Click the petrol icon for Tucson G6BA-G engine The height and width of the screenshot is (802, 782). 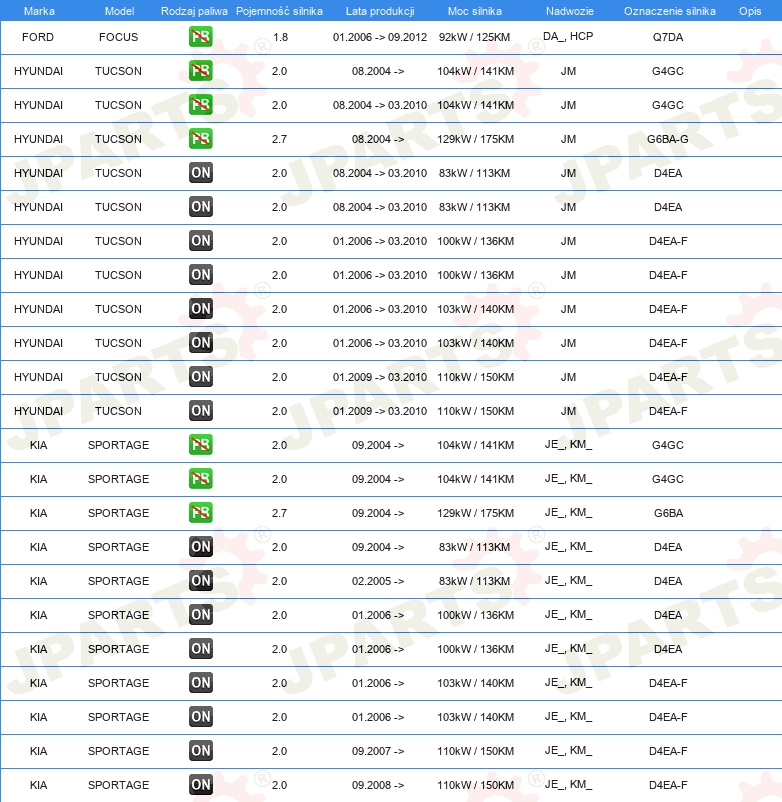[200, 139]
